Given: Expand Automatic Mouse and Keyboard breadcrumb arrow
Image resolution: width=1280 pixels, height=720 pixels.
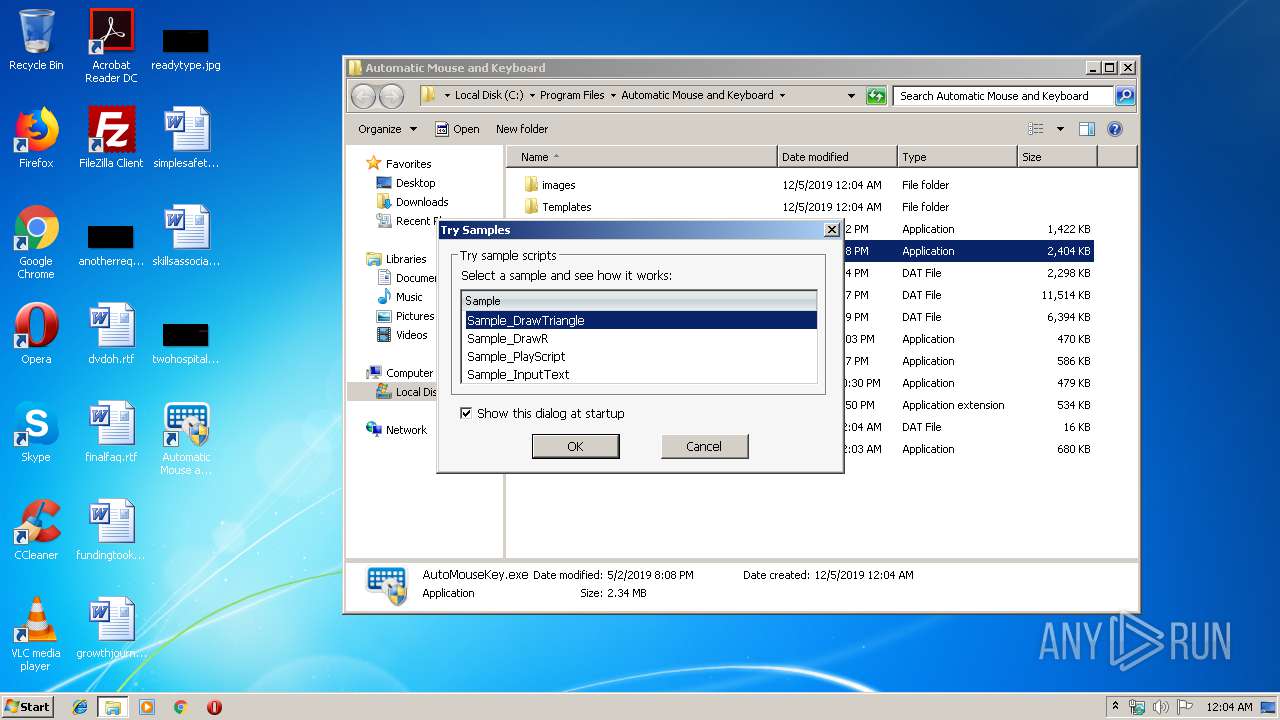Looking at the screenshot, I should click(782, 96).
